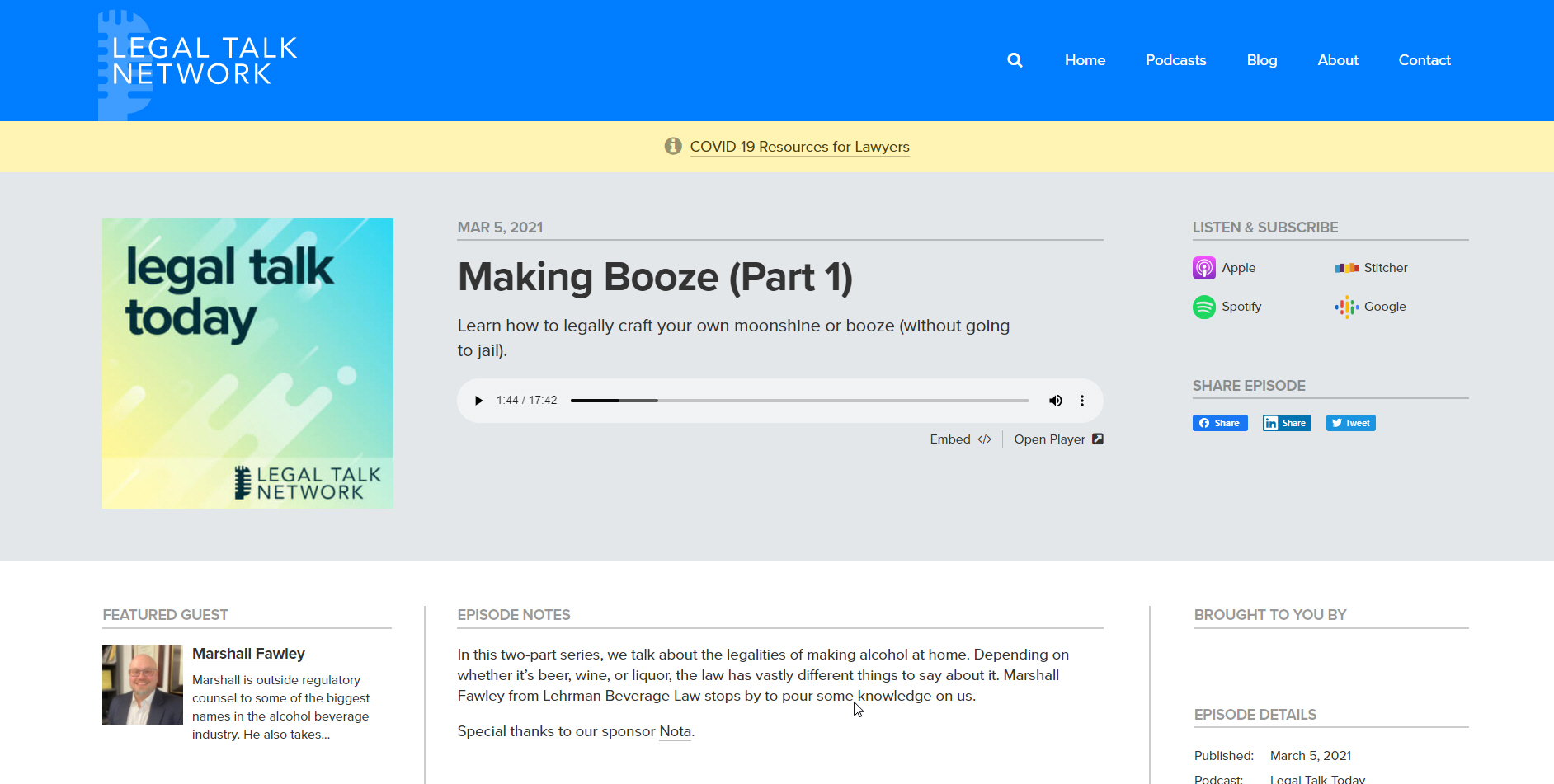Click the Google subscribe label
The image size is (1554, 784).
[1385, 307]
